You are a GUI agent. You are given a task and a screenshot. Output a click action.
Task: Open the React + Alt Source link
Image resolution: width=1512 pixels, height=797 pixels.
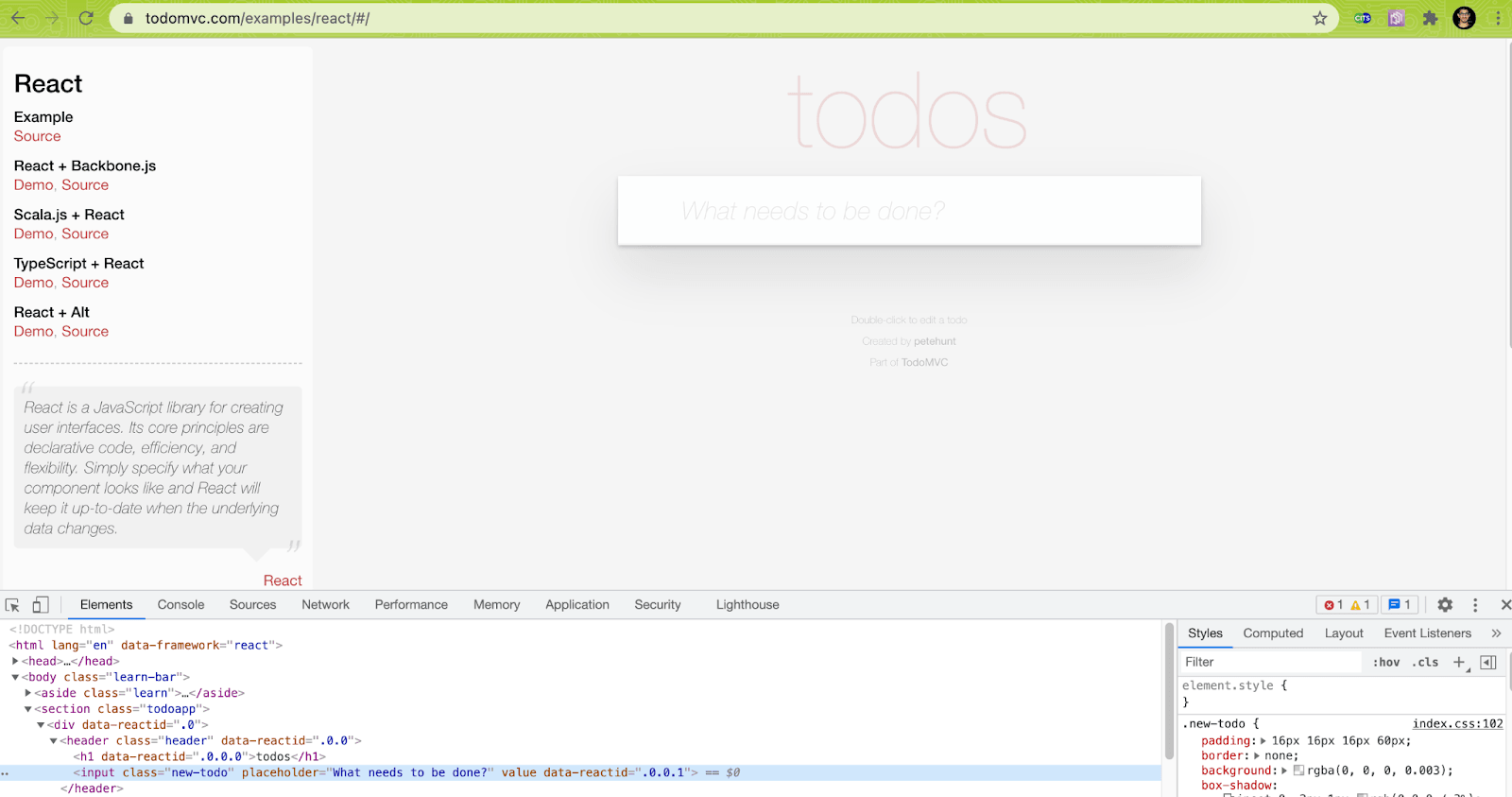[x=85, y=332]
